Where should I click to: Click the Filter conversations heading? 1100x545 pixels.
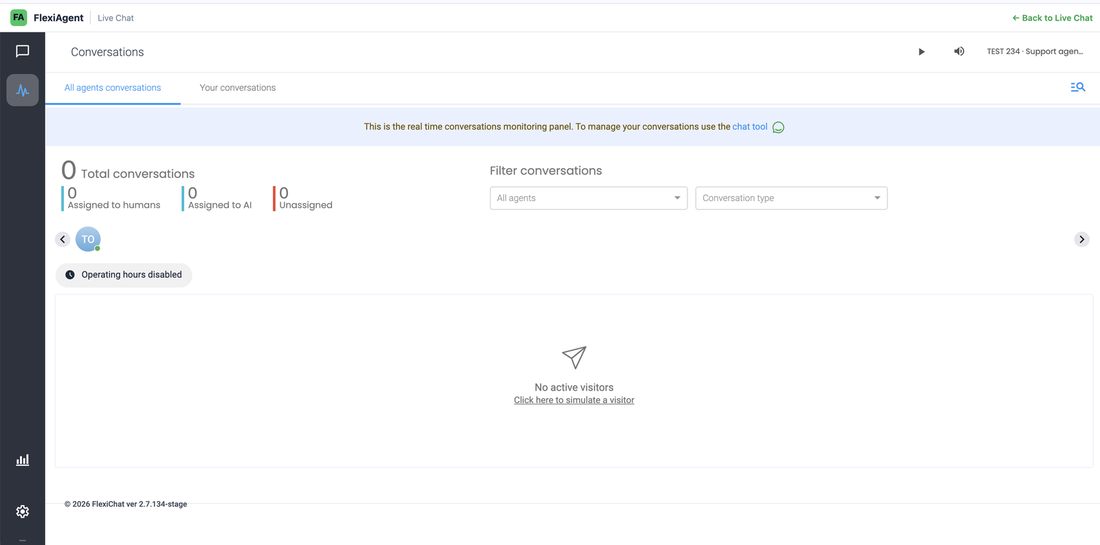tap(546, 170)
